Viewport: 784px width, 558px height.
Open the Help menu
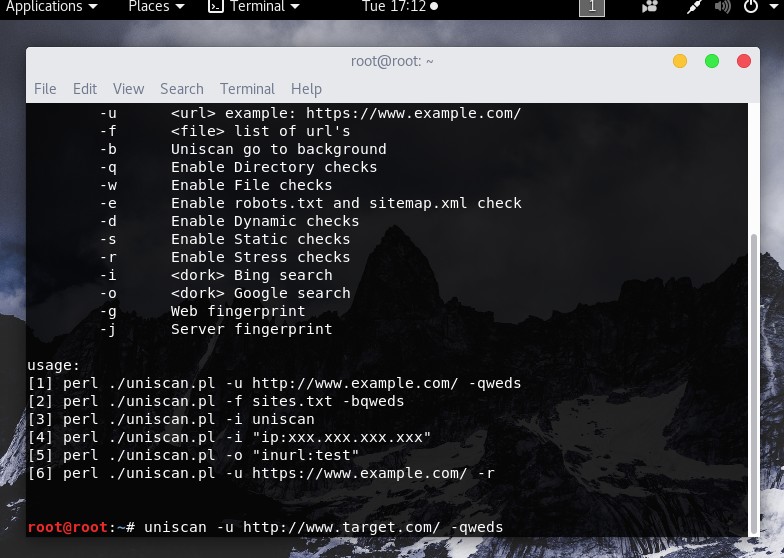coord(306,89)
